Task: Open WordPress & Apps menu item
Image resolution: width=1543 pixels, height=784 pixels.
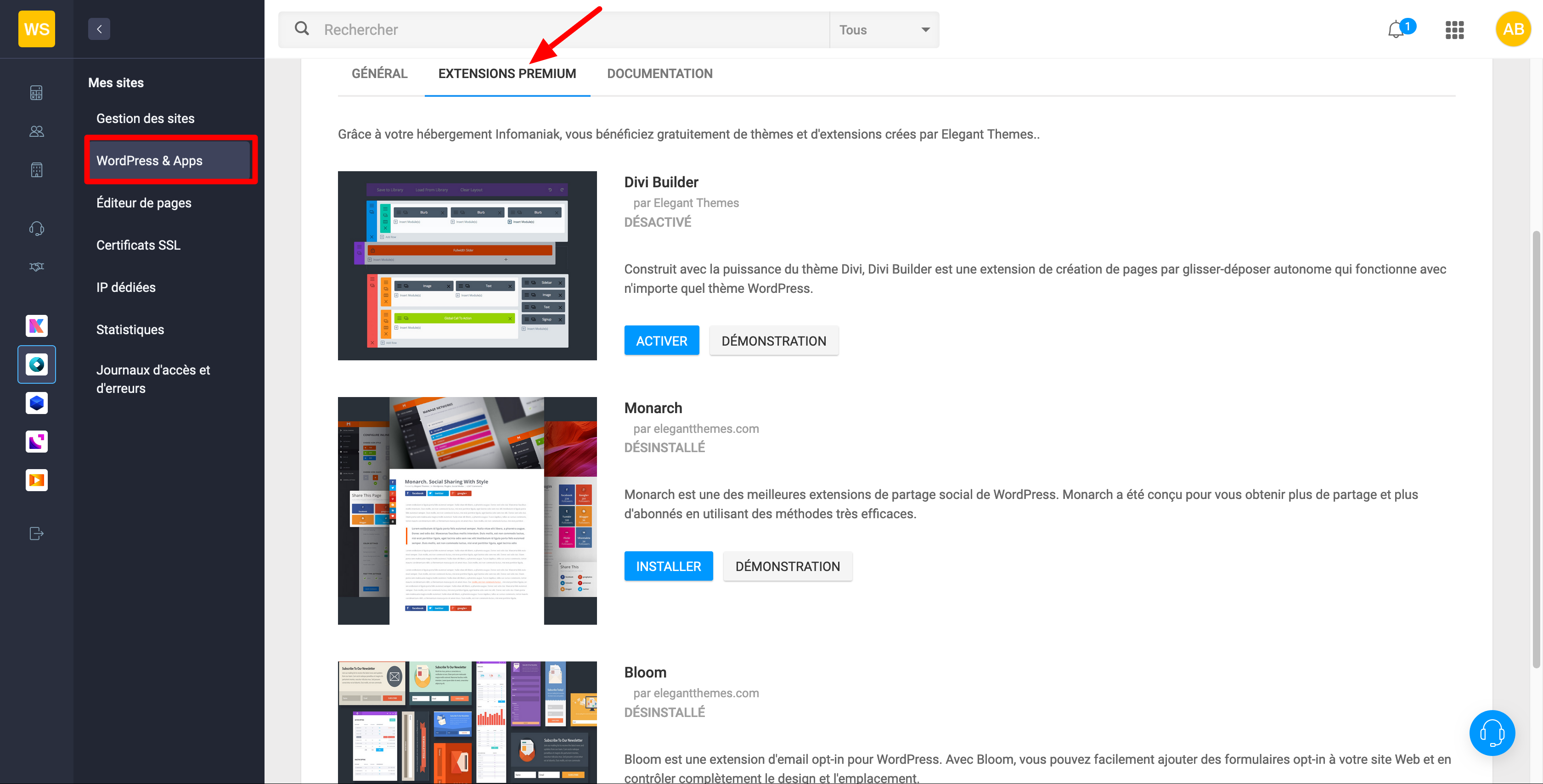Action: click(169, 161)
